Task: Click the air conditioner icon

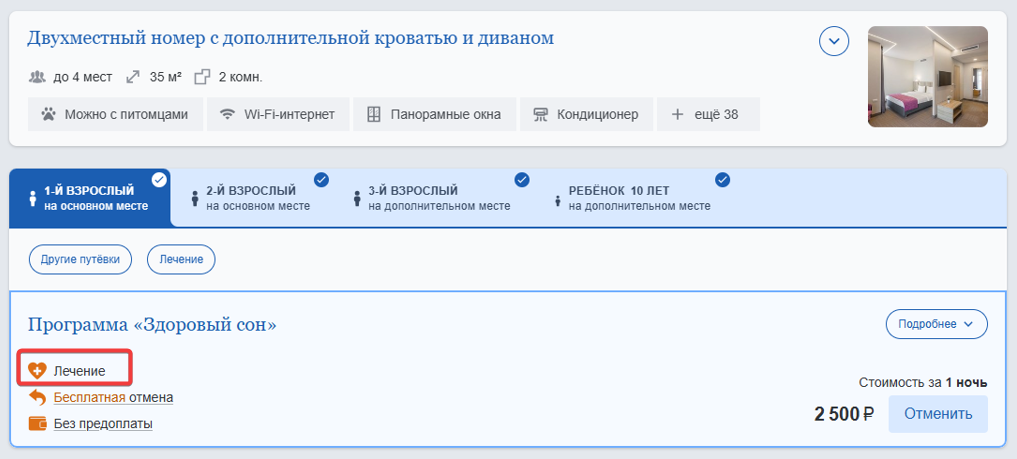Action: pyautogui.click(x=540, y=115)
